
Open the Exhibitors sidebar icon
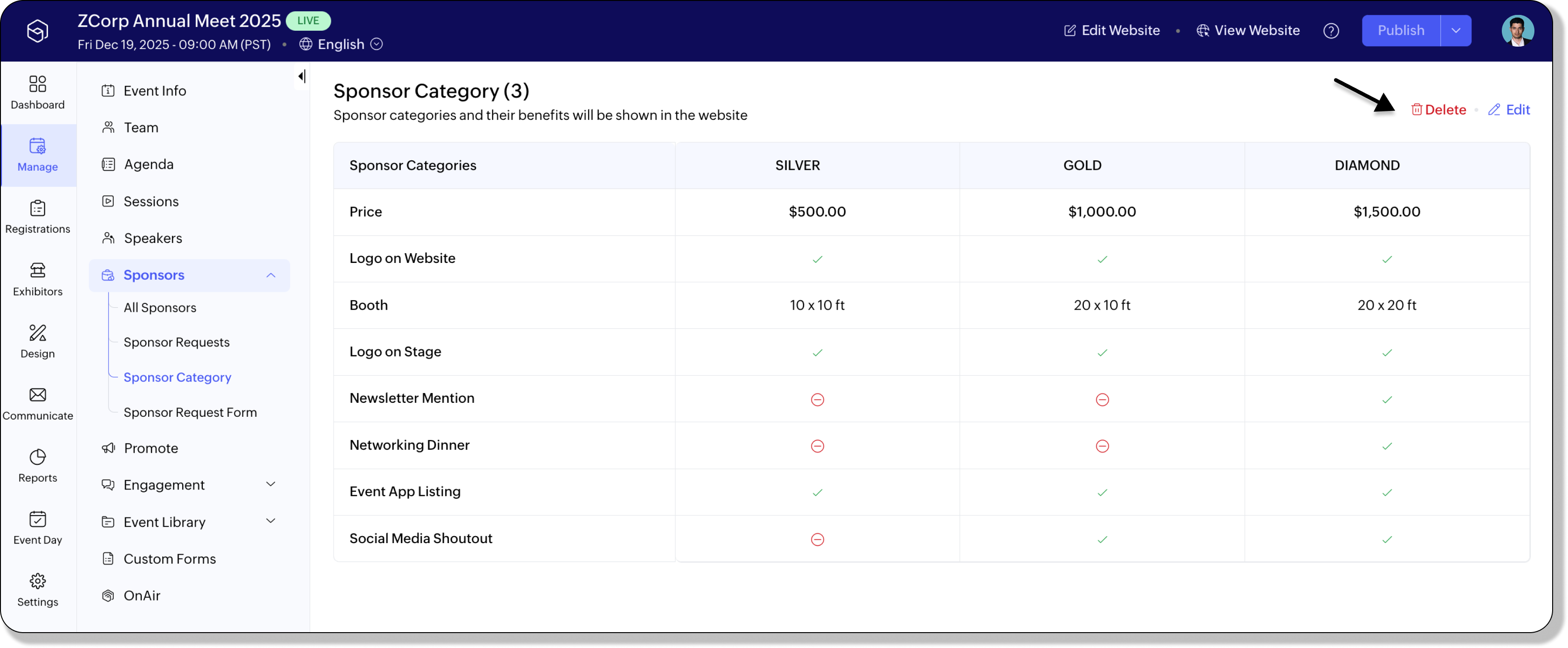tap(37, 270)
